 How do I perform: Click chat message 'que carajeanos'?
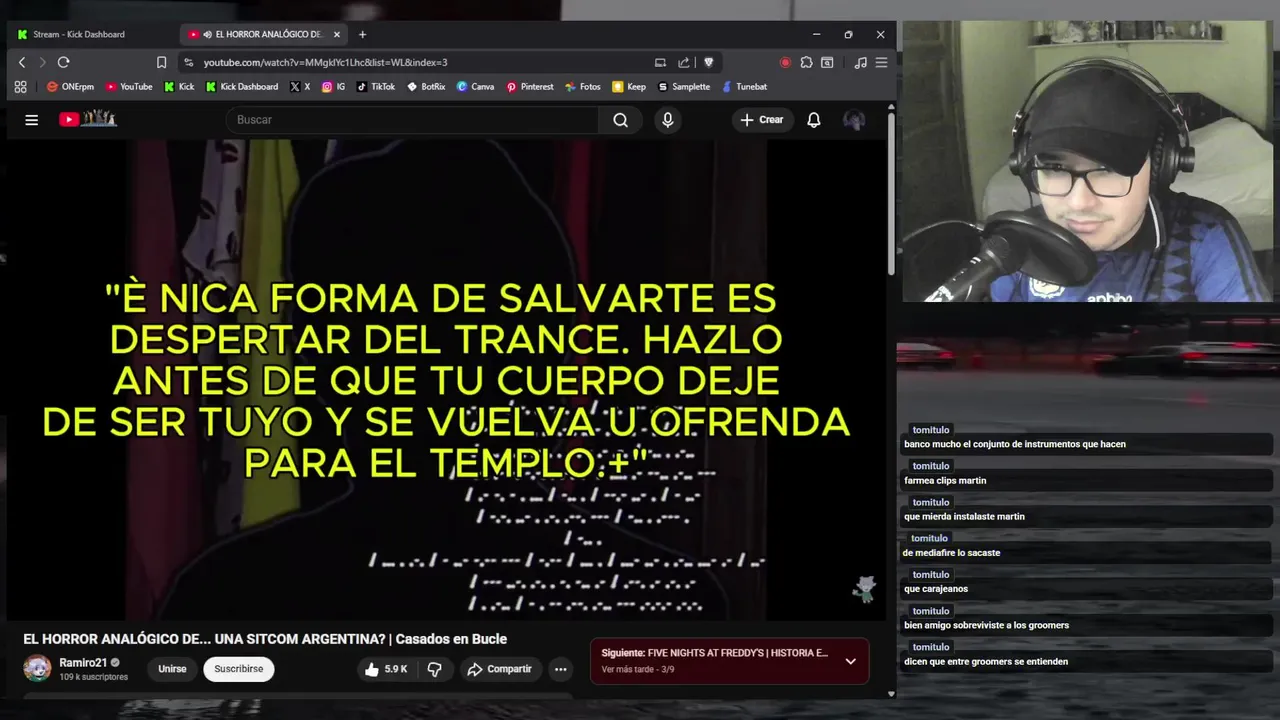(x=936, y=589)
